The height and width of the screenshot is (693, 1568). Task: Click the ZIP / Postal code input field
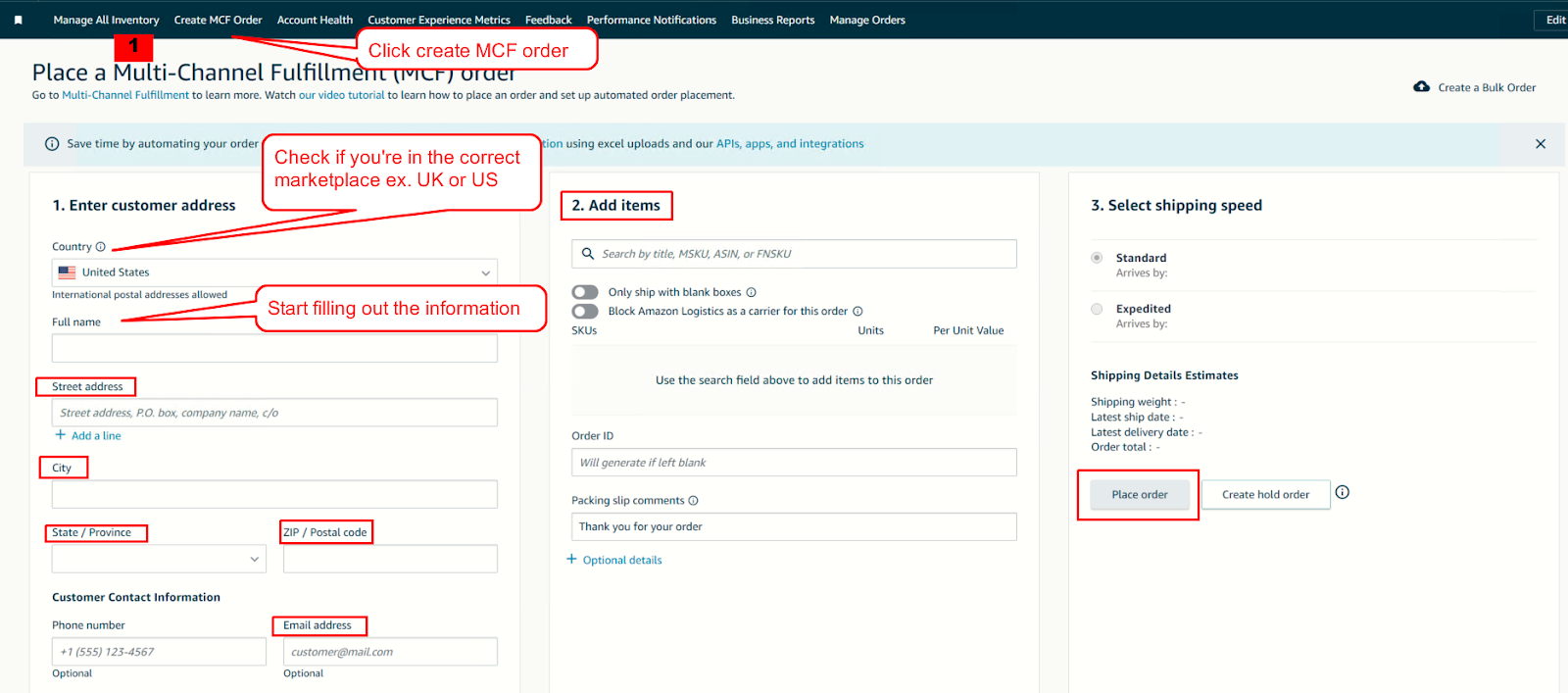pyautogui.click(x=390, y=559)
